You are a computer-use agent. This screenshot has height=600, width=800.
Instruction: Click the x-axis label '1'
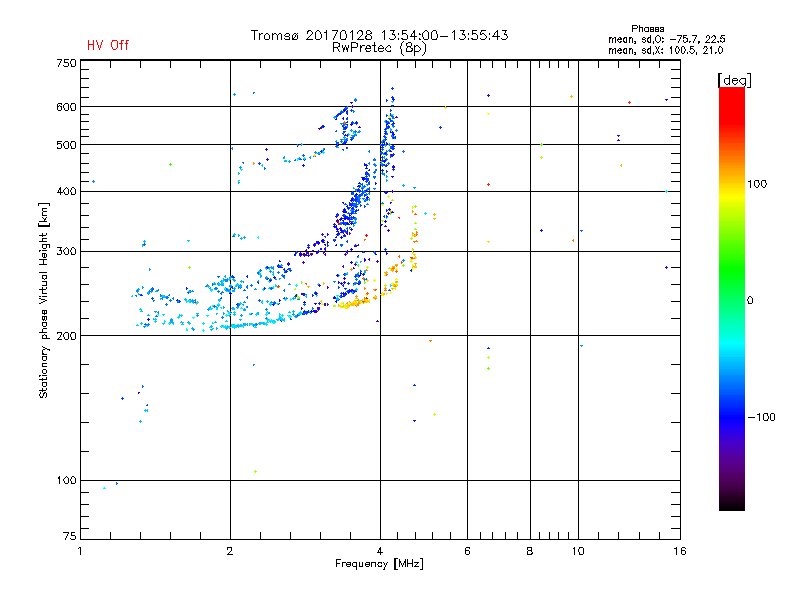pos(80,551)
